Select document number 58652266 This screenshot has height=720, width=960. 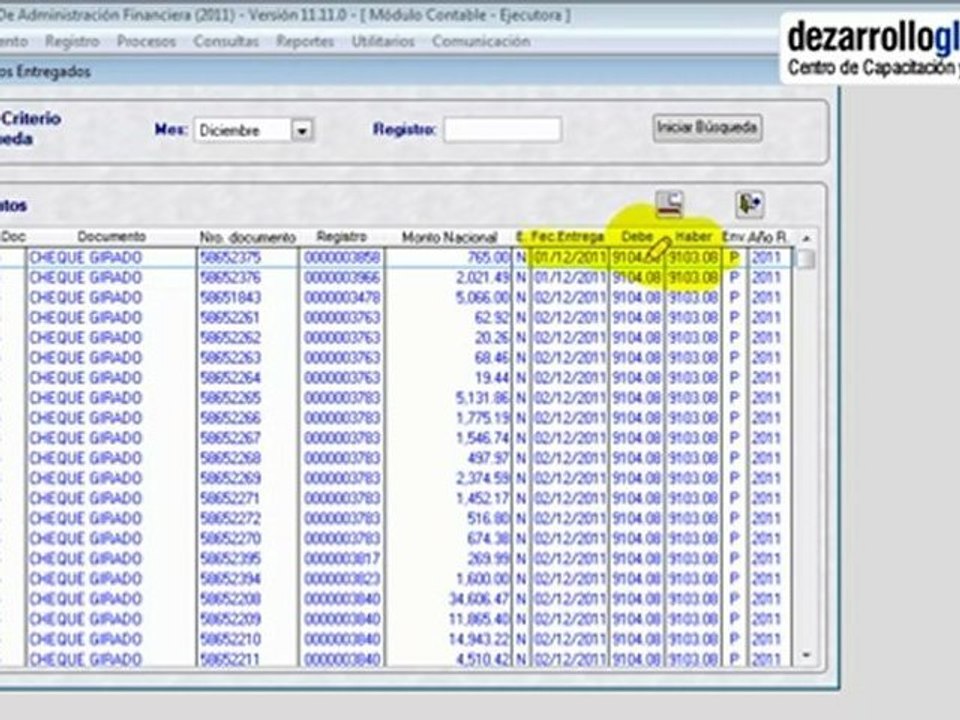point(230,419)
